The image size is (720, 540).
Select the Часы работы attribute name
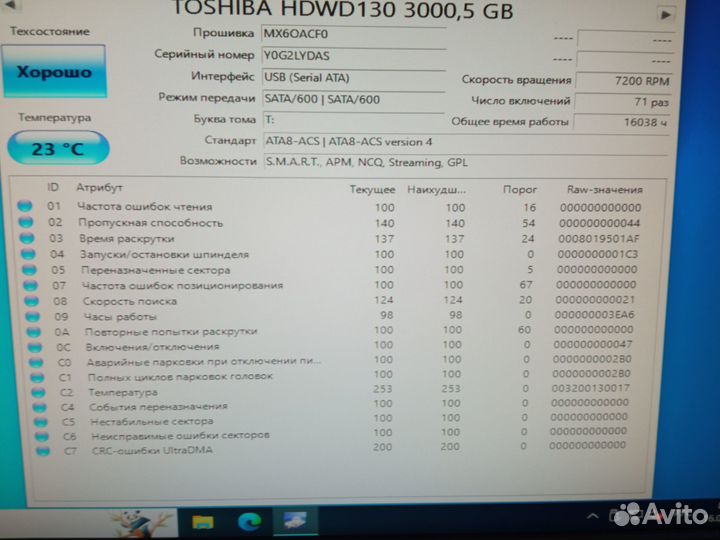pos(120,316)
